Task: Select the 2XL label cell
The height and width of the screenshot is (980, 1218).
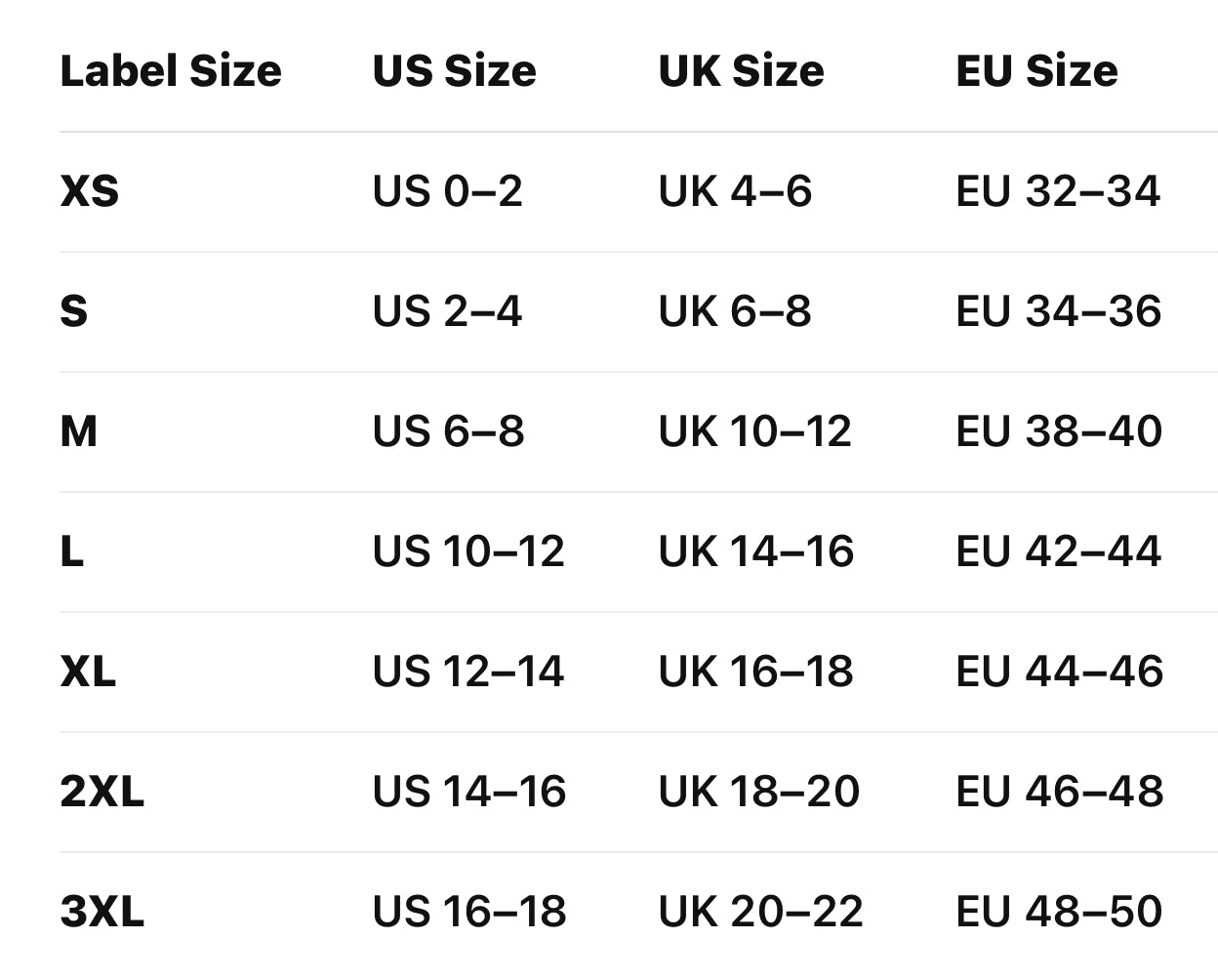Action: 101,792
